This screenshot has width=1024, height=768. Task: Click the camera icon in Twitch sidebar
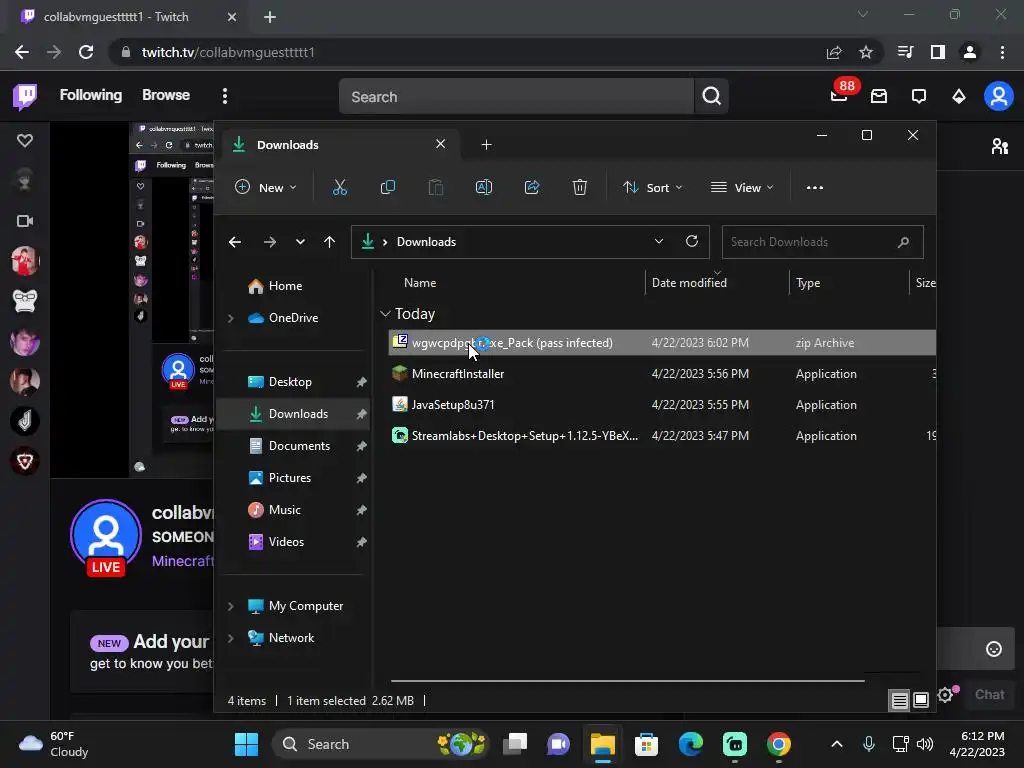pos(25,221)
